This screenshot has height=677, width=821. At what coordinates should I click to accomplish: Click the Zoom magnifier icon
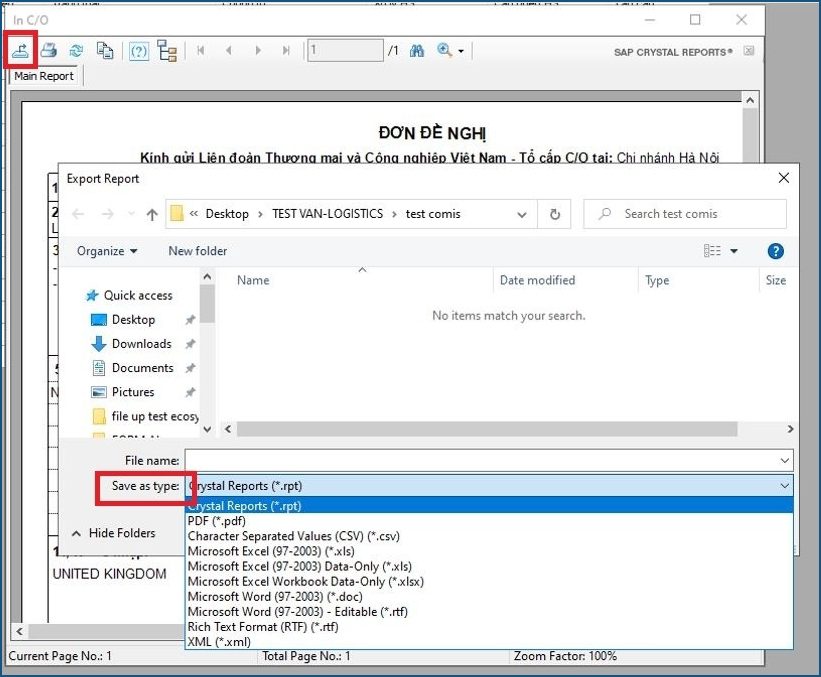point(445,50)
